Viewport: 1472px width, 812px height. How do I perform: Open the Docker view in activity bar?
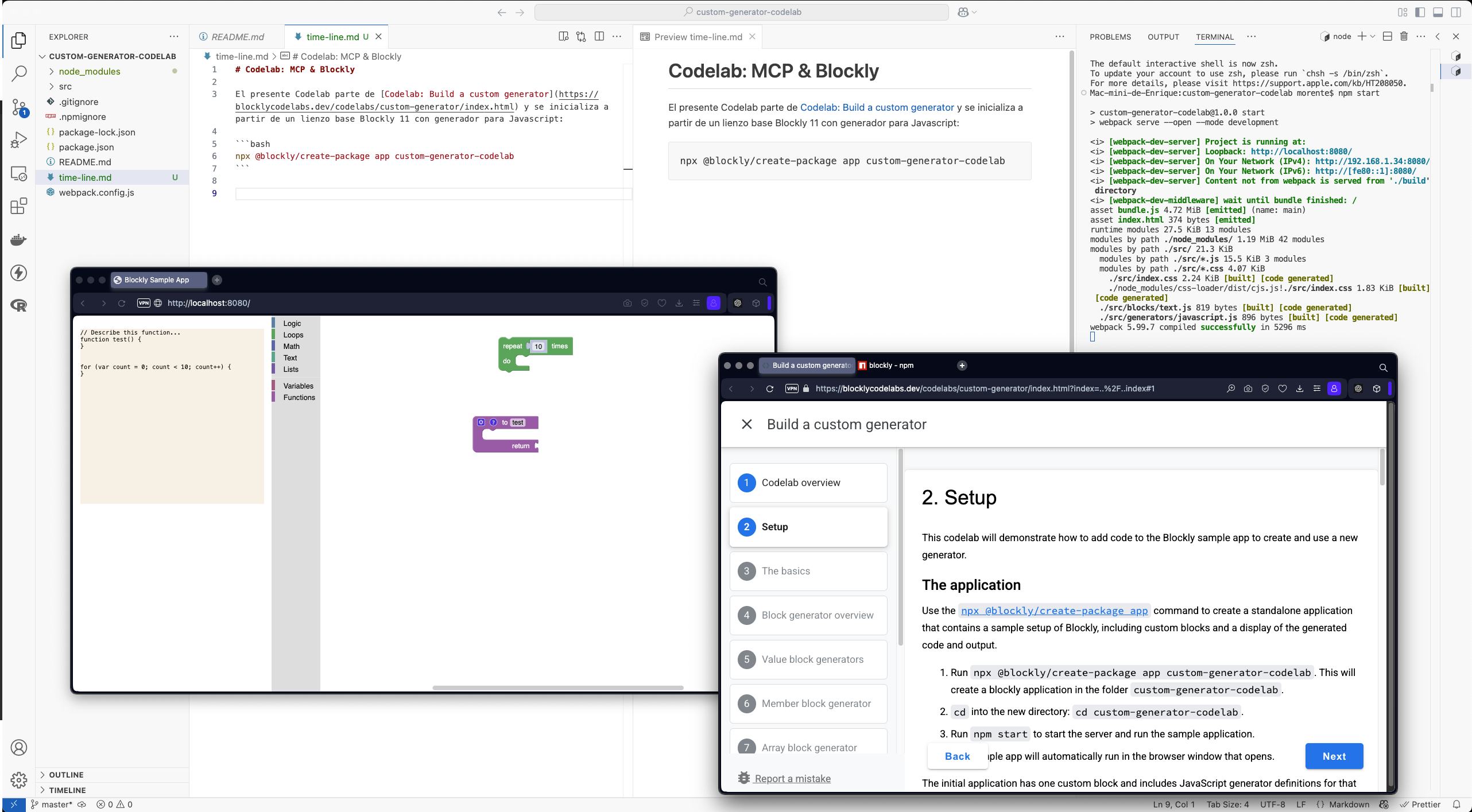[18, 239]
